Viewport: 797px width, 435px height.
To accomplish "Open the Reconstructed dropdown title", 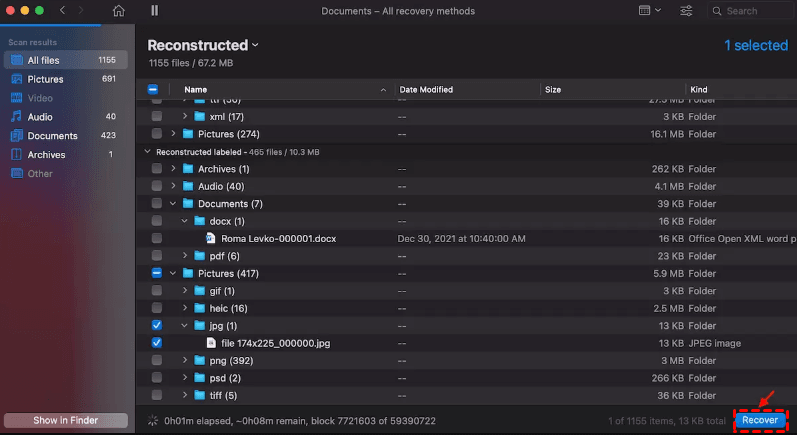I will click(x=203, y=45).
